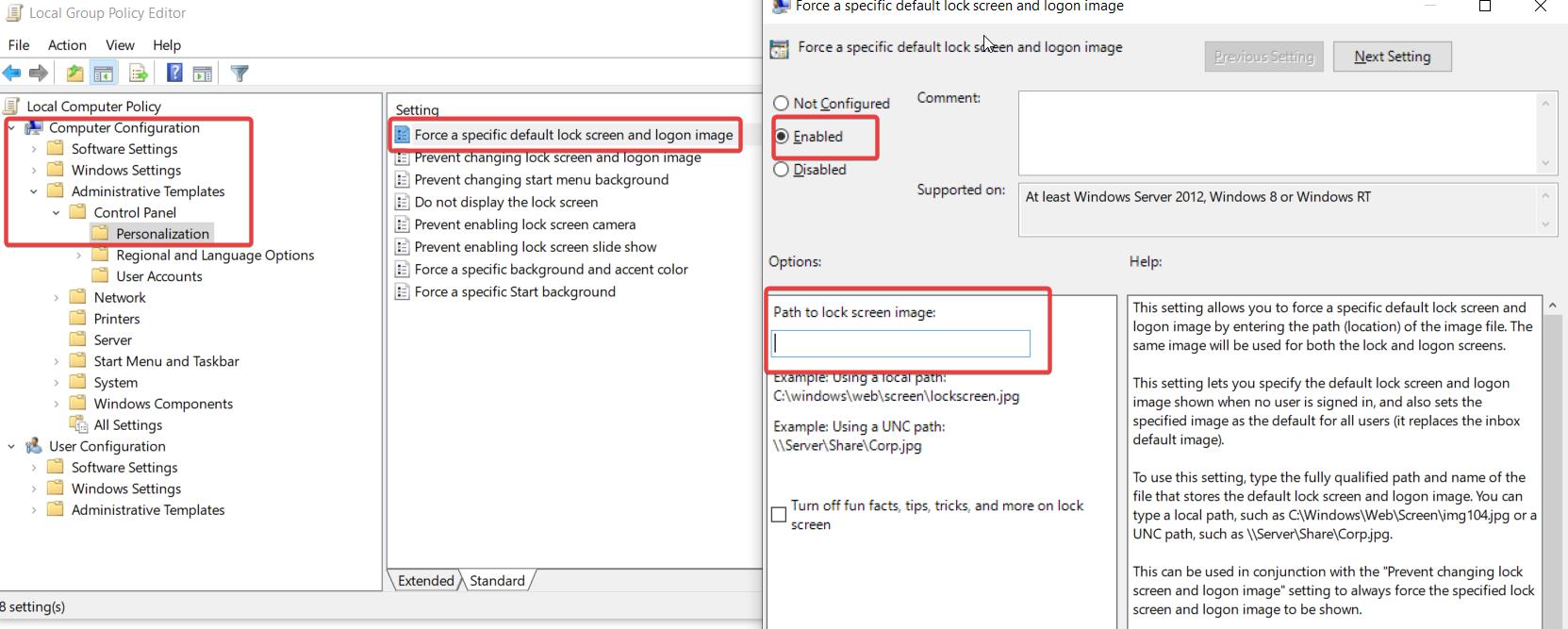
Task: Open the Action menu
Action: [67, 45]
